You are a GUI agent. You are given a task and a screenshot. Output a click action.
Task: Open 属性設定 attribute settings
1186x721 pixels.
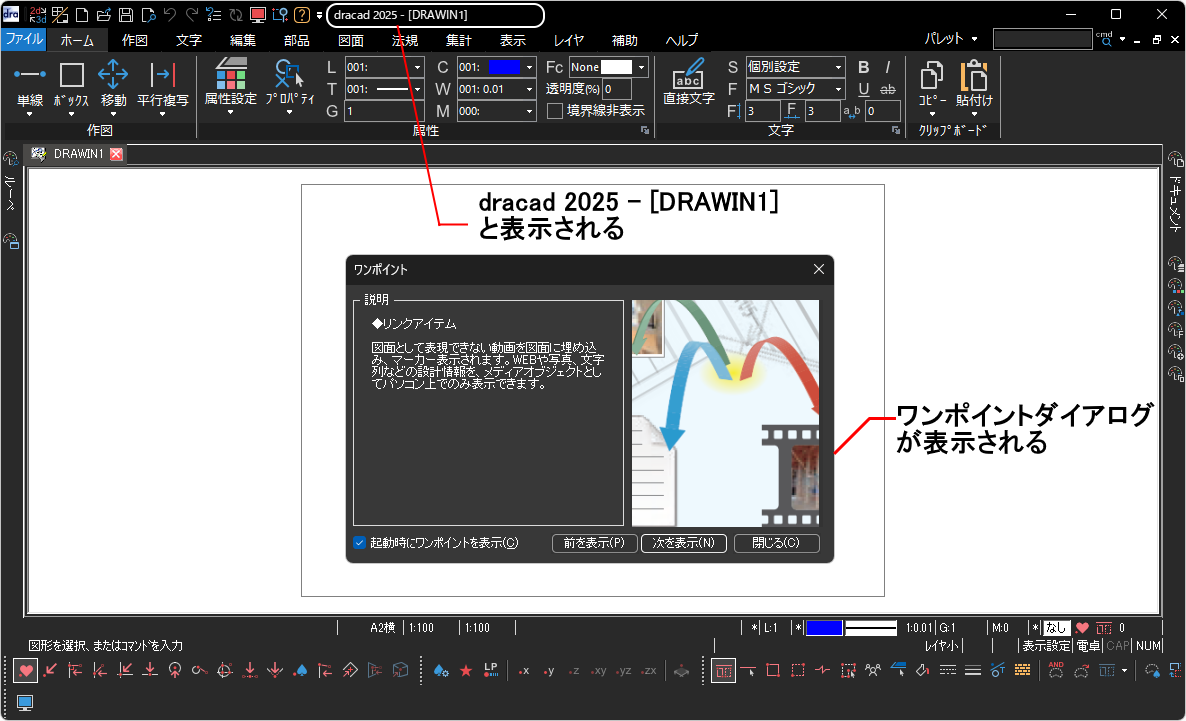click(231, 83)
